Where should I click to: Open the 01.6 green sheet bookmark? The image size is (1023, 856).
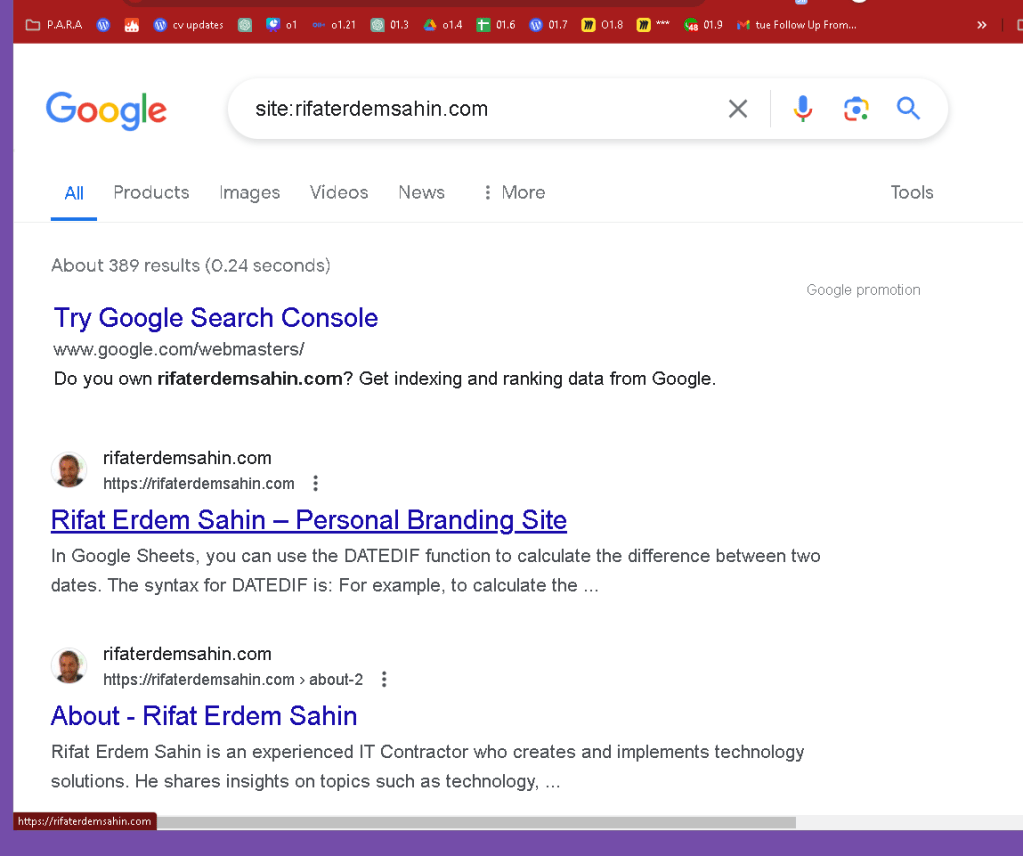point(496,25)
